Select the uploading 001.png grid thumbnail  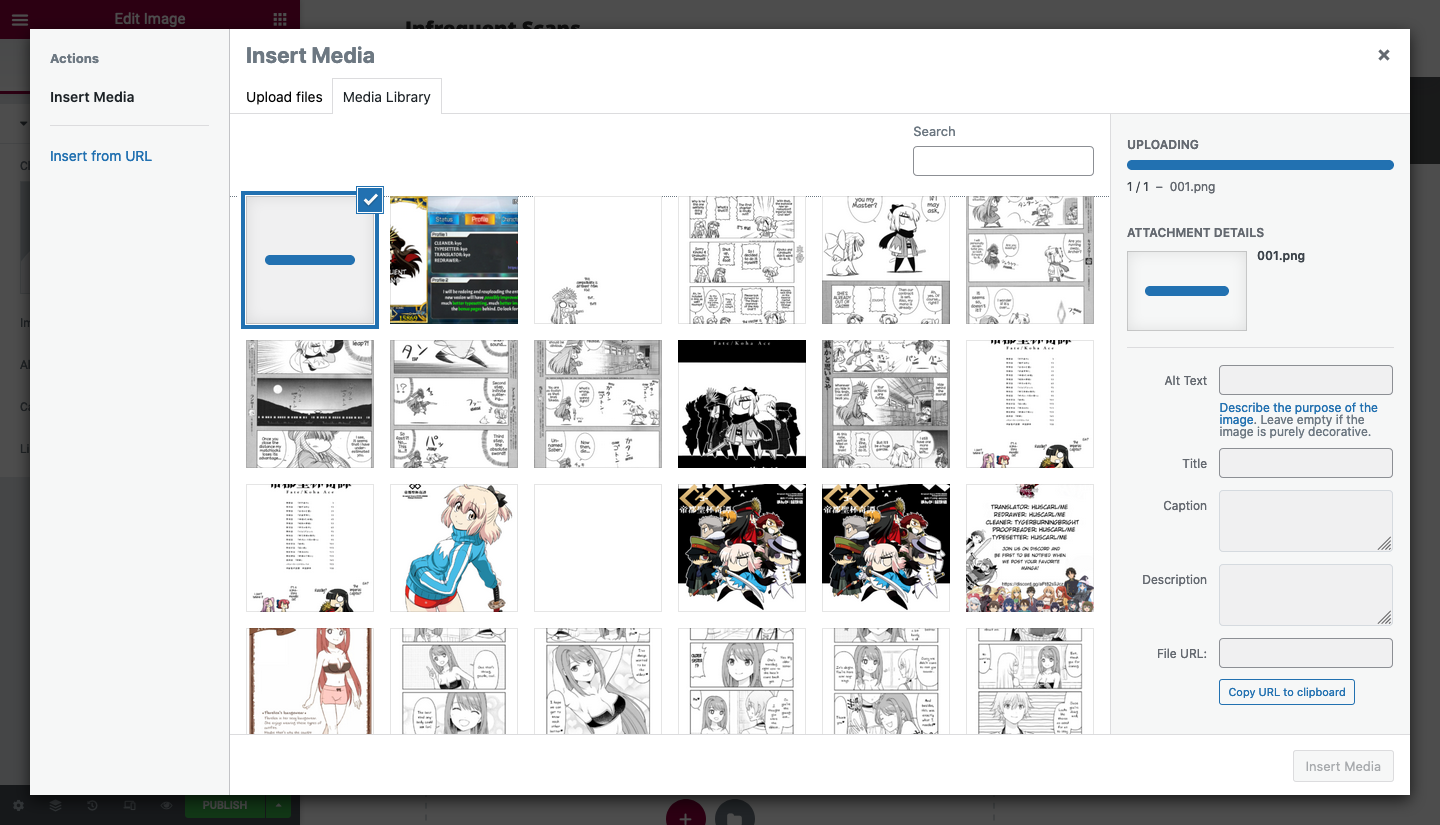310,260
